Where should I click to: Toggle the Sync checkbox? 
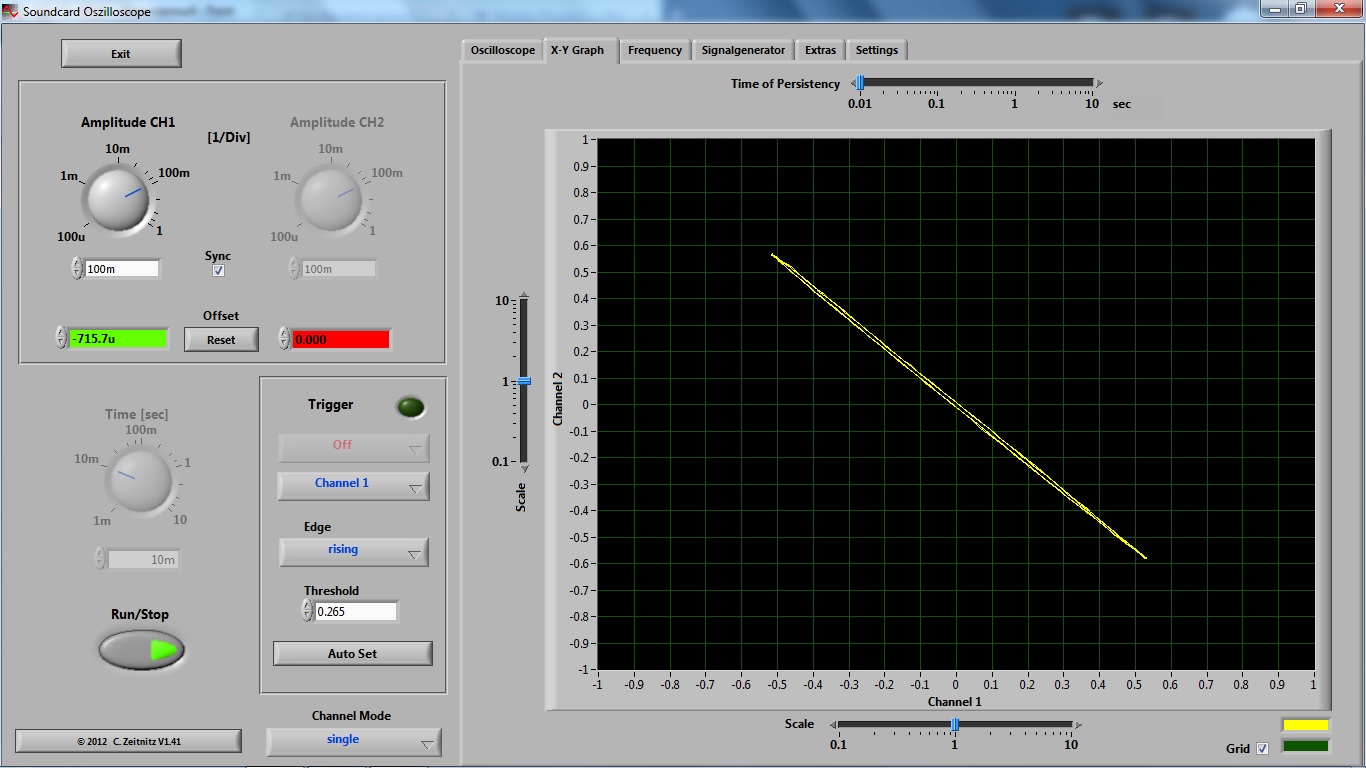218,271
